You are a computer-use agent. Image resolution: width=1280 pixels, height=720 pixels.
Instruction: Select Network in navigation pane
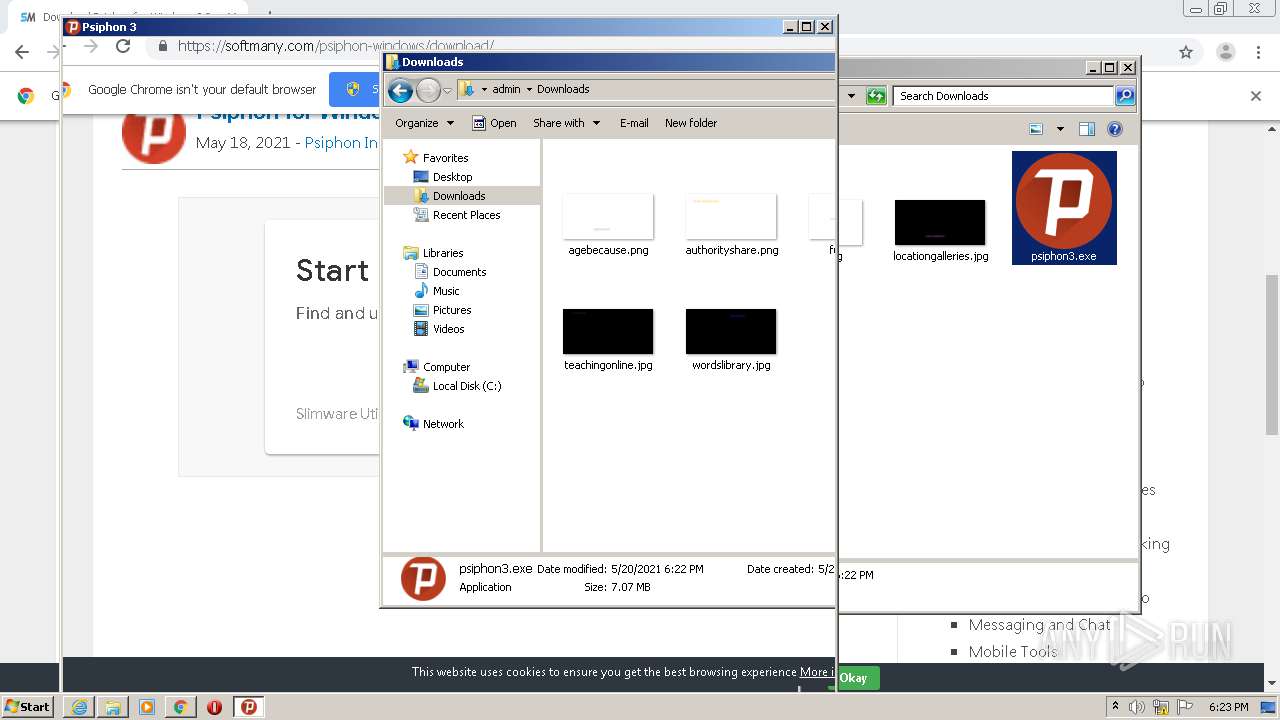(x=443, y=424)
